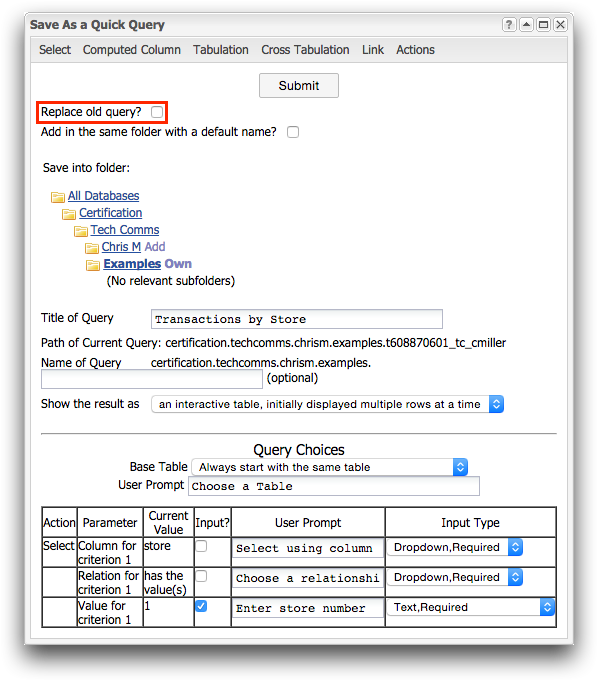Open the Base Table dropdown
Viewport: 598px width, 681px height.
330,467
